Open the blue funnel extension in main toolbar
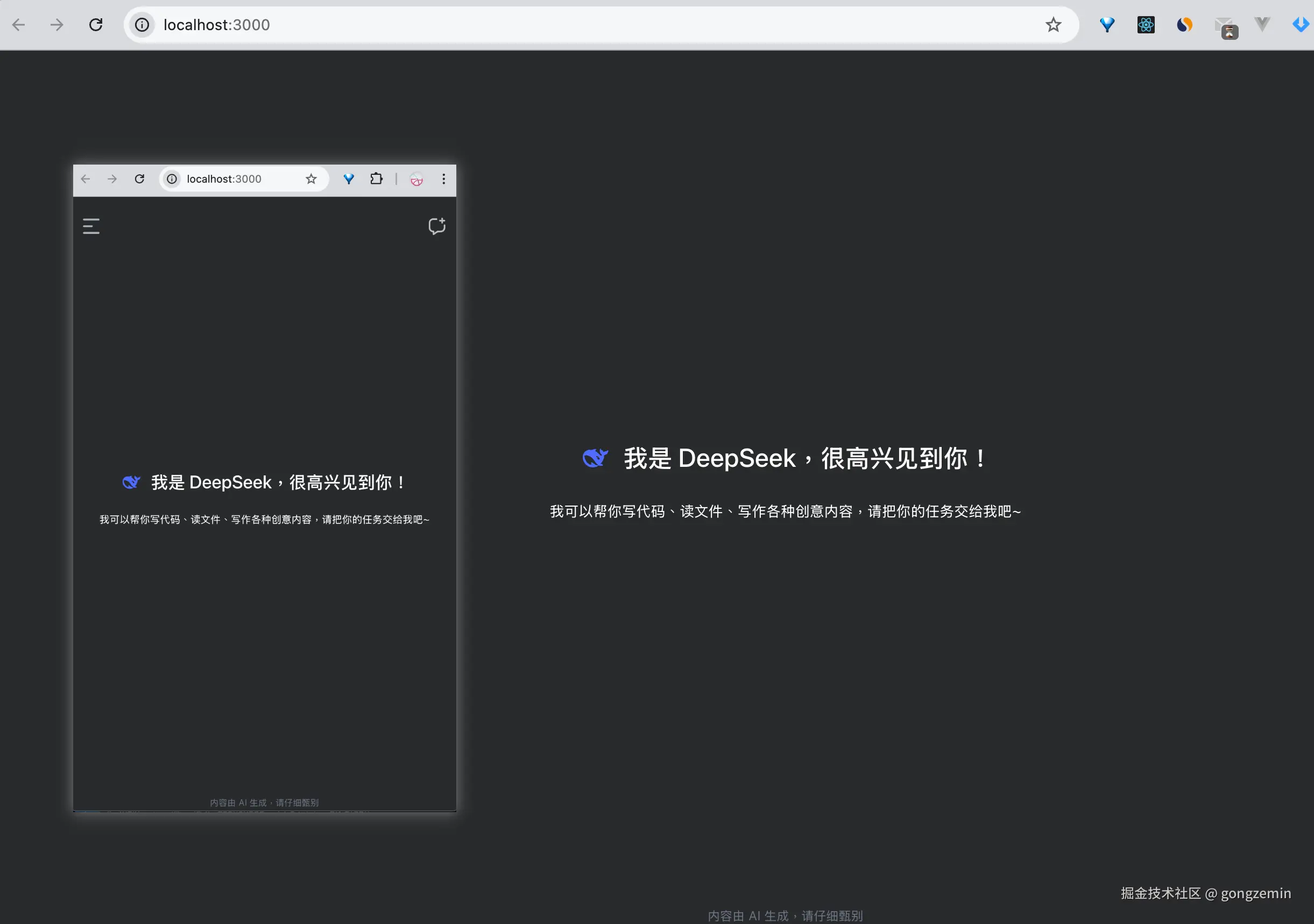 (1107, 25)
